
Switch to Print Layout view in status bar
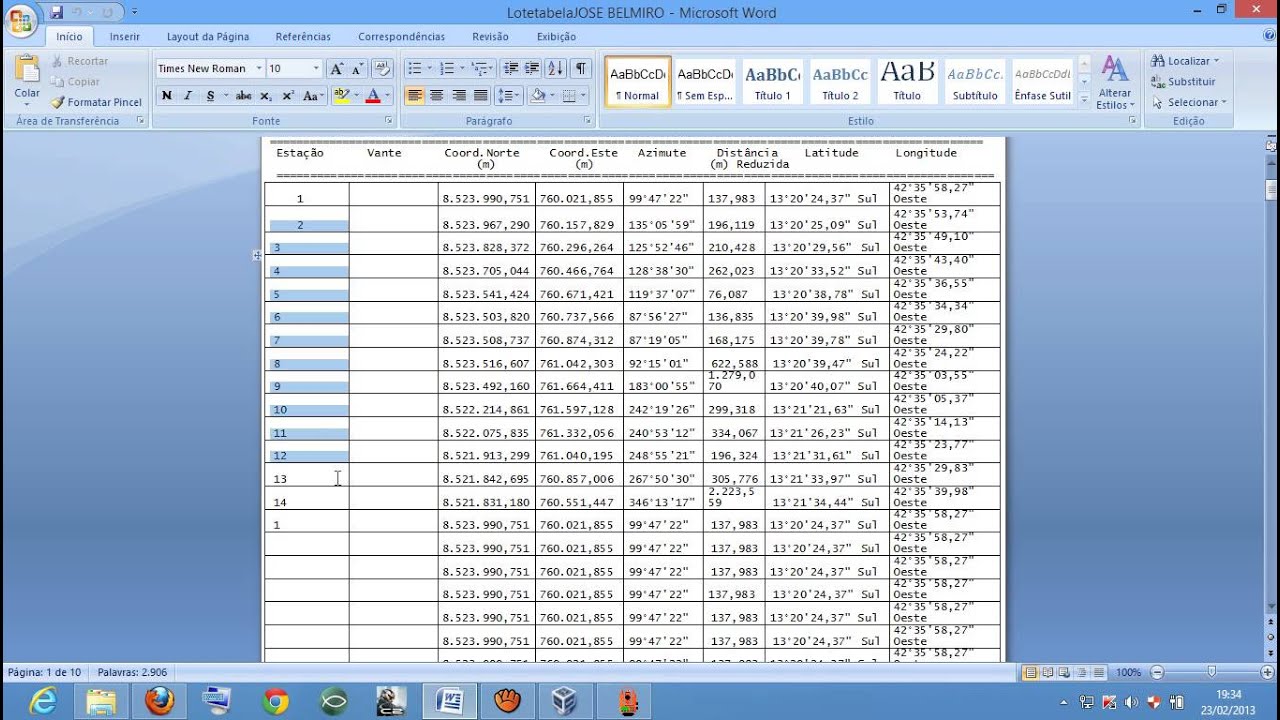[x=1031, y=673]
